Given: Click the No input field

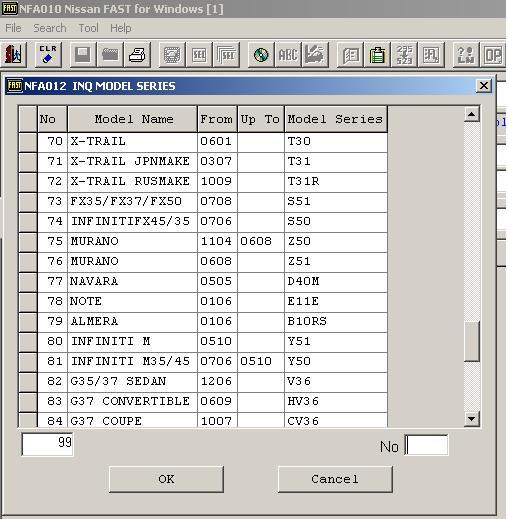Looking at the screenshot, I should click(x=426, y=445).
